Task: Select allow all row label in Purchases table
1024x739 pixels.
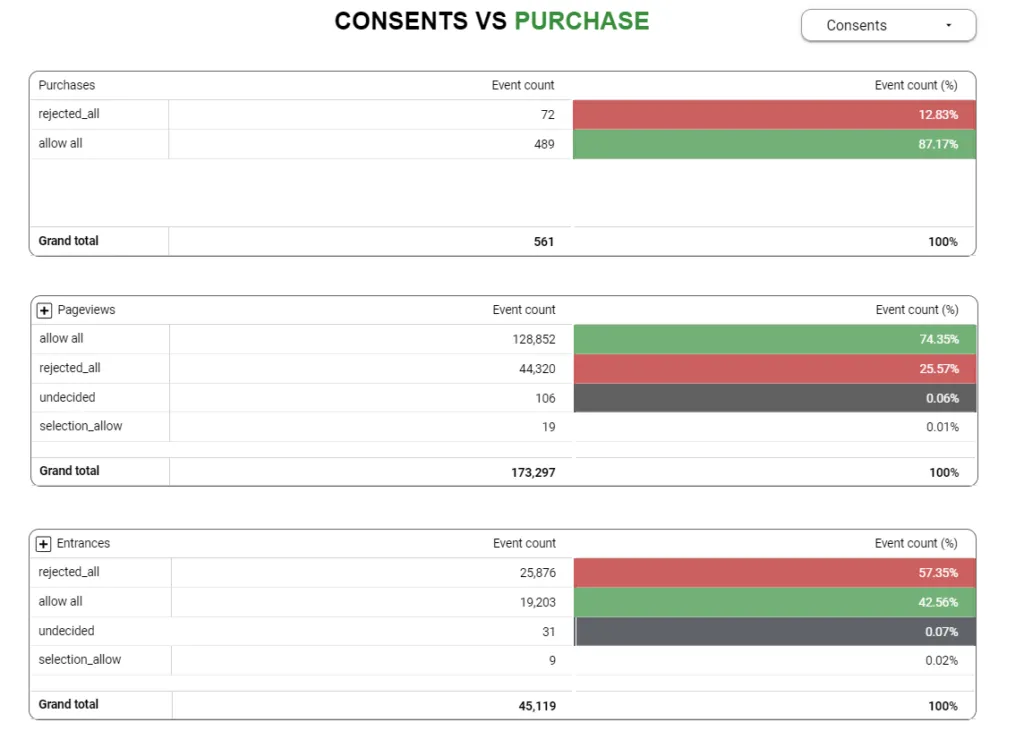Action: (60, 144)
